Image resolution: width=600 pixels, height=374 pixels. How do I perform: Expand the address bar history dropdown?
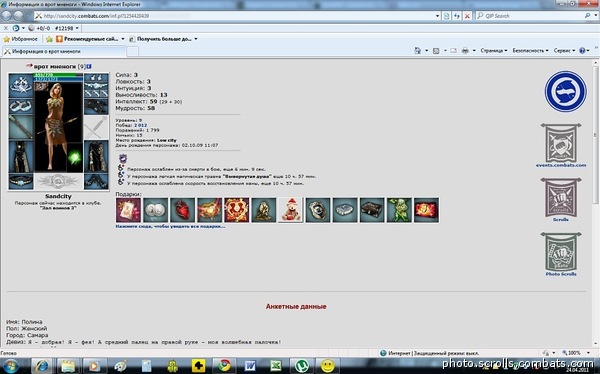click(x=437, y=16)
